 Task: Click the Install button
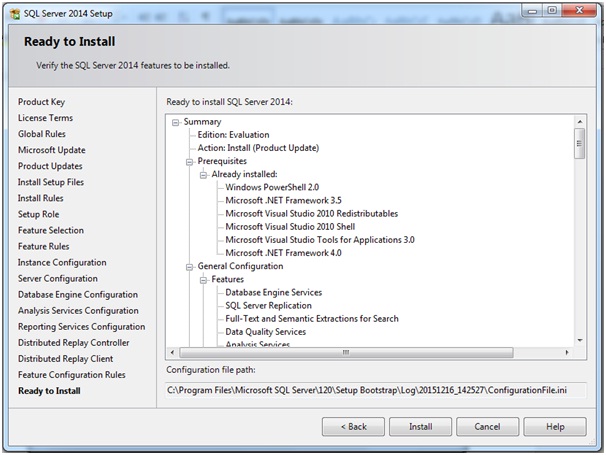[x=420, y=427]
